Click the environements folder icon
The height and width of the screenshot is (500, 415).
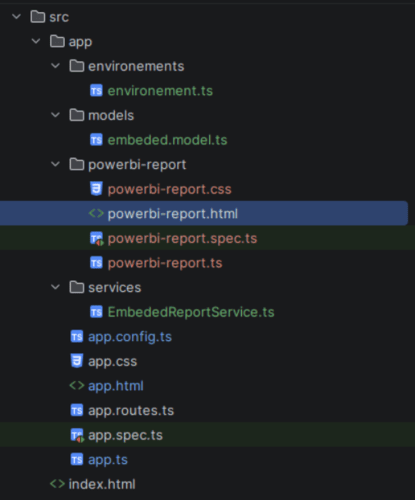pyautogui.click(x=77, y=66)
